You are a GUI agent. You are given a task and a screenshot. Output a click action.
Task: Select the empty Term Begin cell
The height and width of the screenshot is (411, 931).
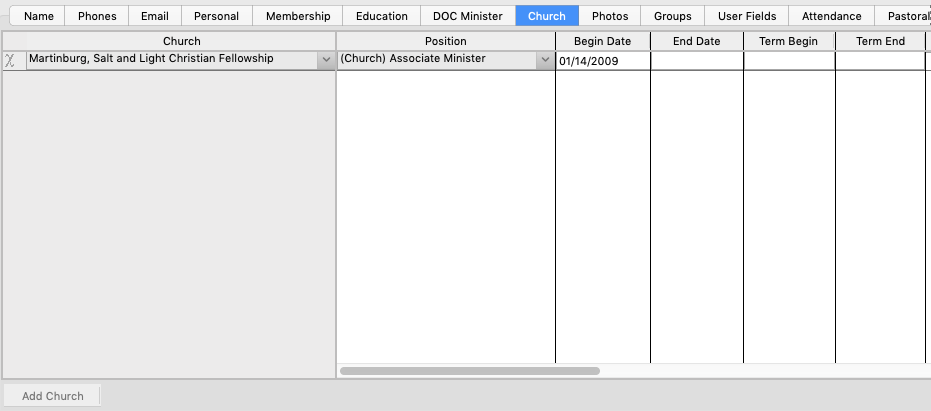788,61
